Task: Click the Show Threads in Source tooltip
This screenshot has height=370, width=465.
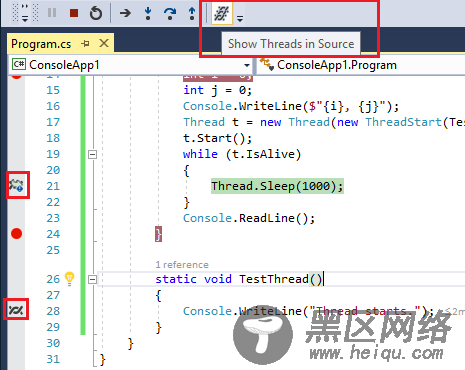Action: pyautogui.click(x=291, y=44)
